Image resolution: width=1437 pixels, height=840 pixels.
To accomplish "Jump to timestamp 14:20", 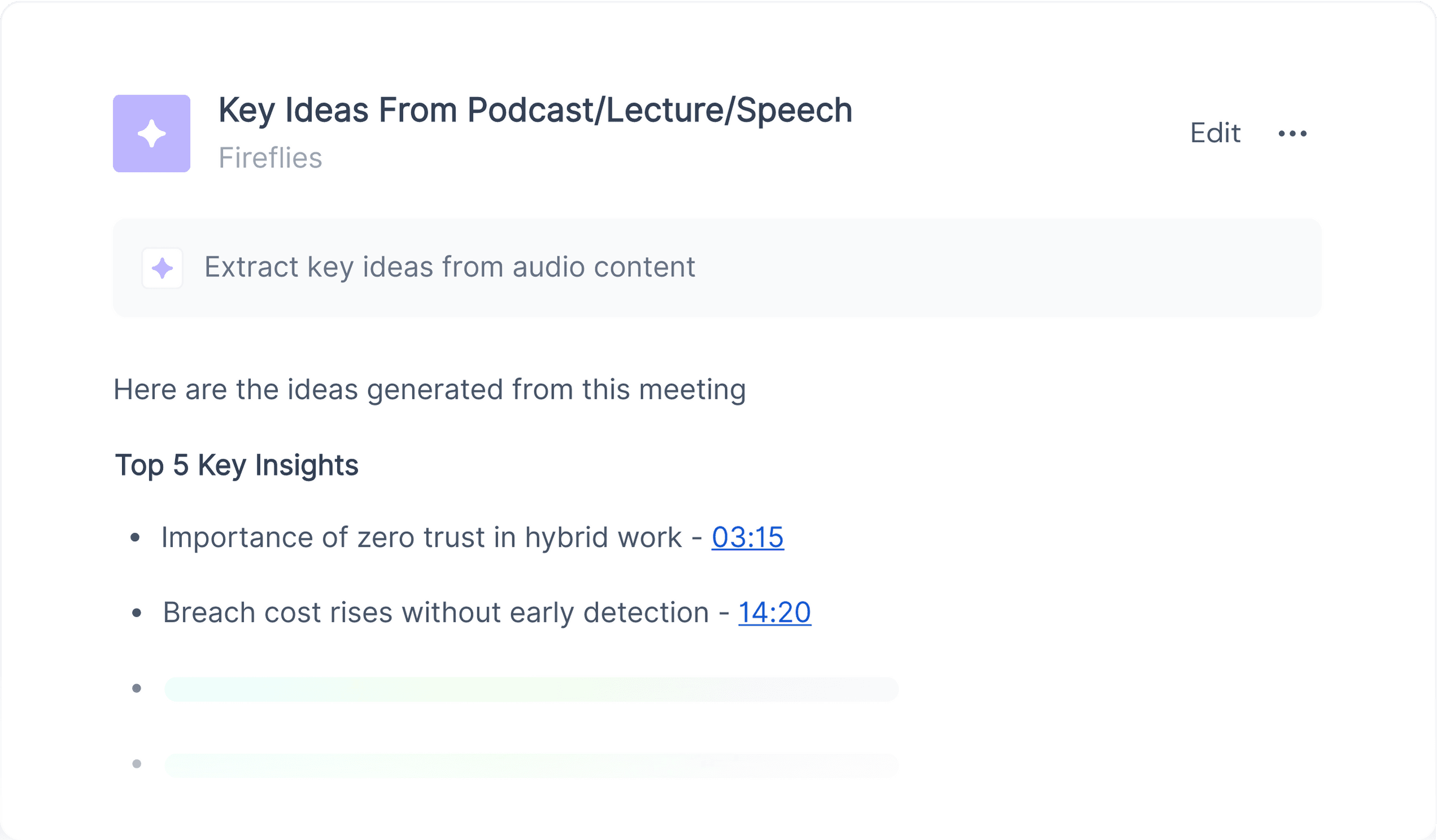I will point(774,612).
